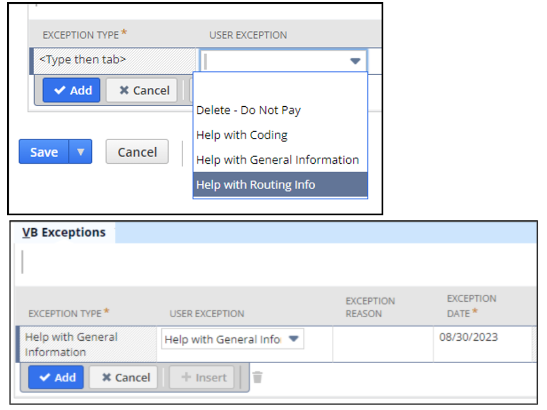
Task: Click the greyed Insert button
Action: [202, 377]
